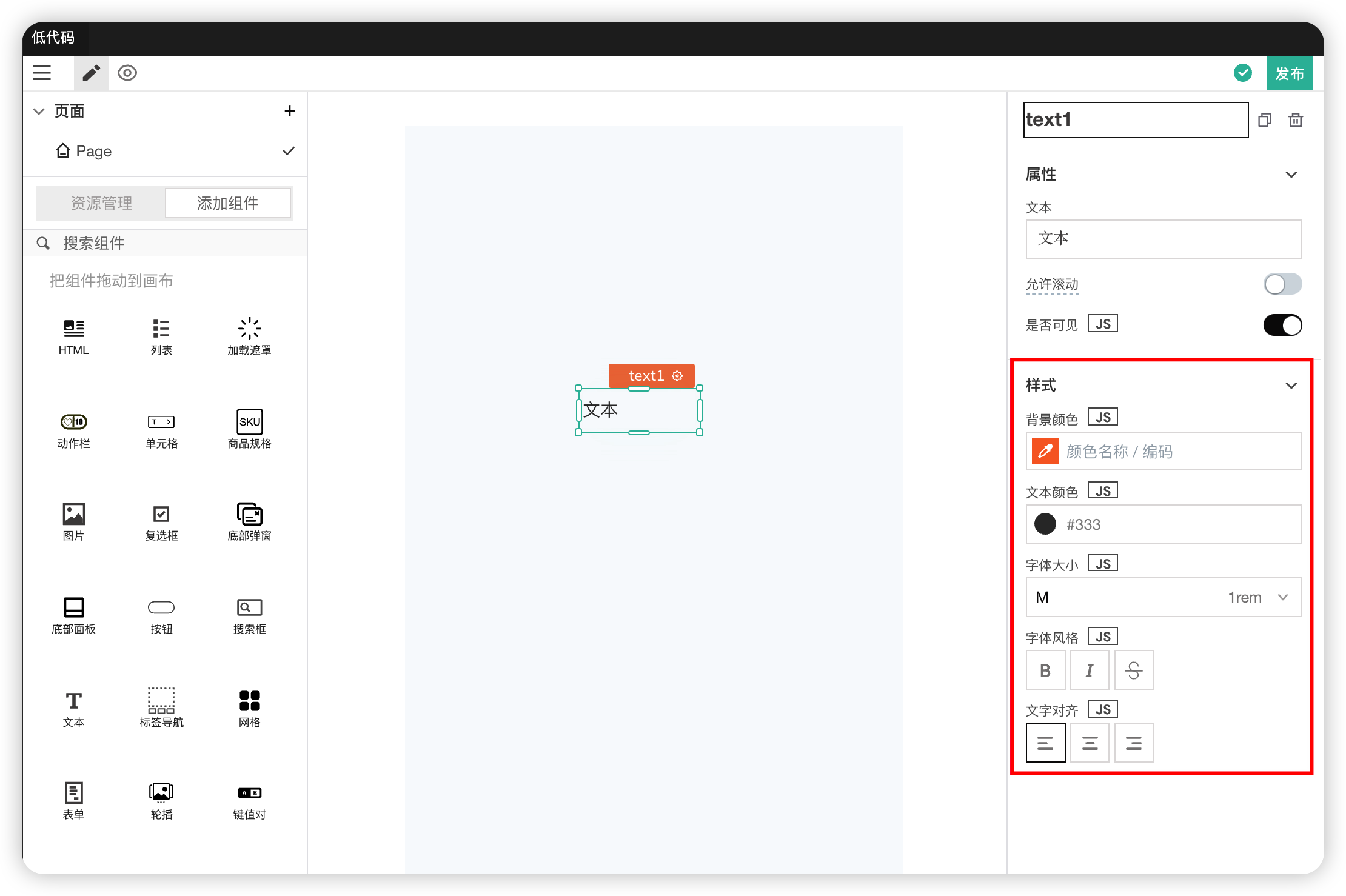Viewport: 1346px width, 896px height.
Task: Enable the 允许滚动 scroll toggle
Action: click(1282, 284)
